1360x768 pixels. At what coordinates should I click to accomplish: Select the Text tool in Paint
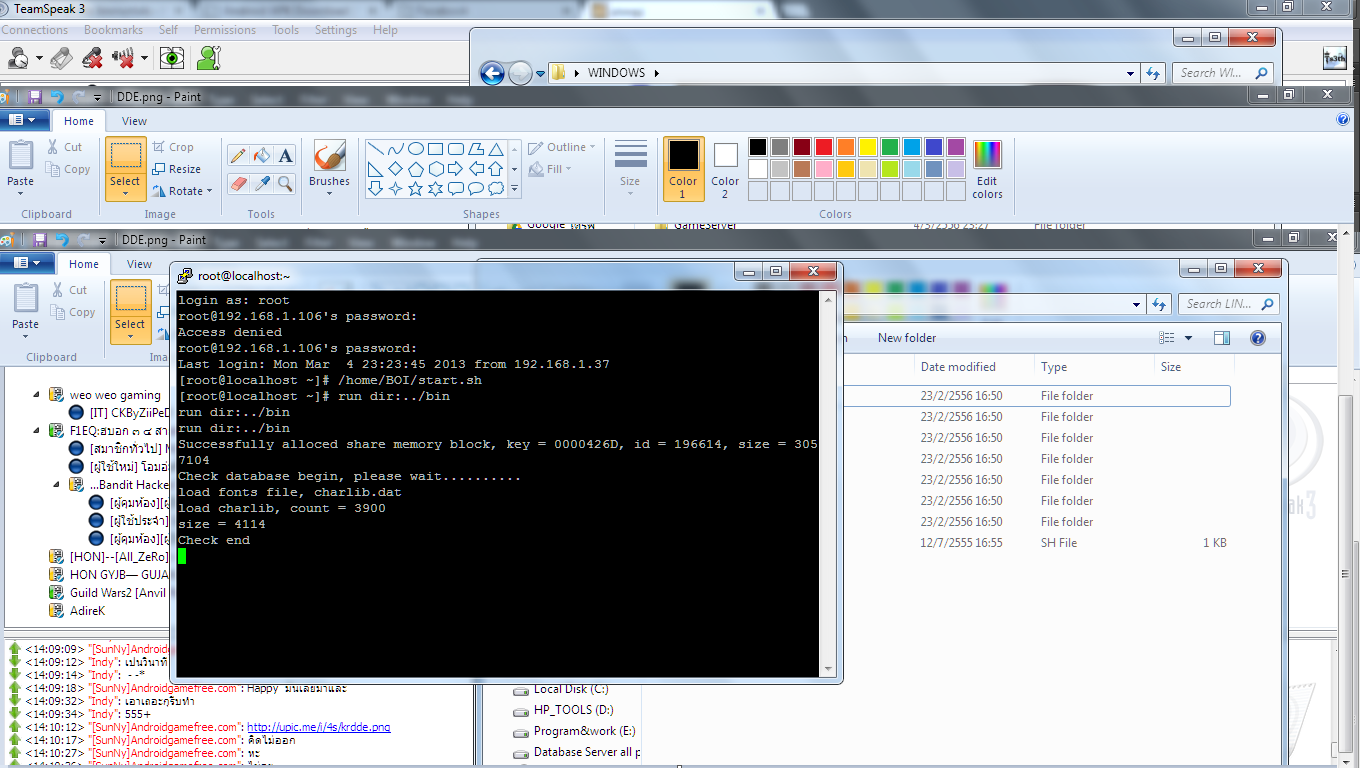pyautogui.click(x=286, y=155)
